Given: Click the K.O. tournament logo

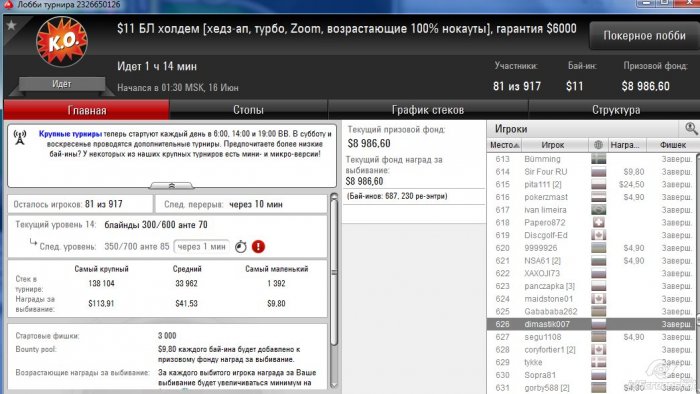Looking at the screenshot, I should (62, 41).
